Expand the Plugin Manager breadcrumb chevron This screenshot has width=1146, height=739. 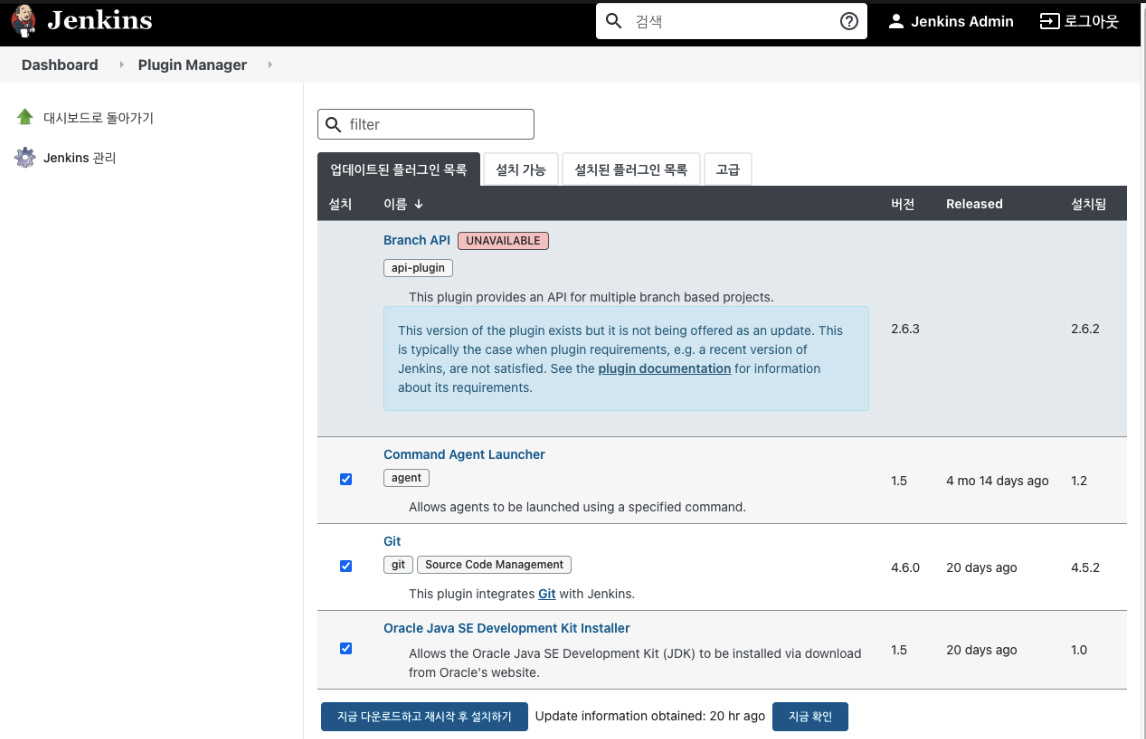pyautogui.click(x=270, y=64)
